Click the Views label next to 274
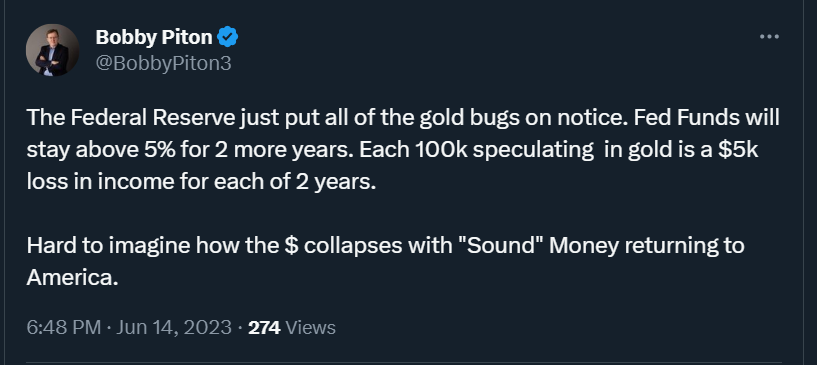This screenshot has height=365, width=817. point(311,328)
